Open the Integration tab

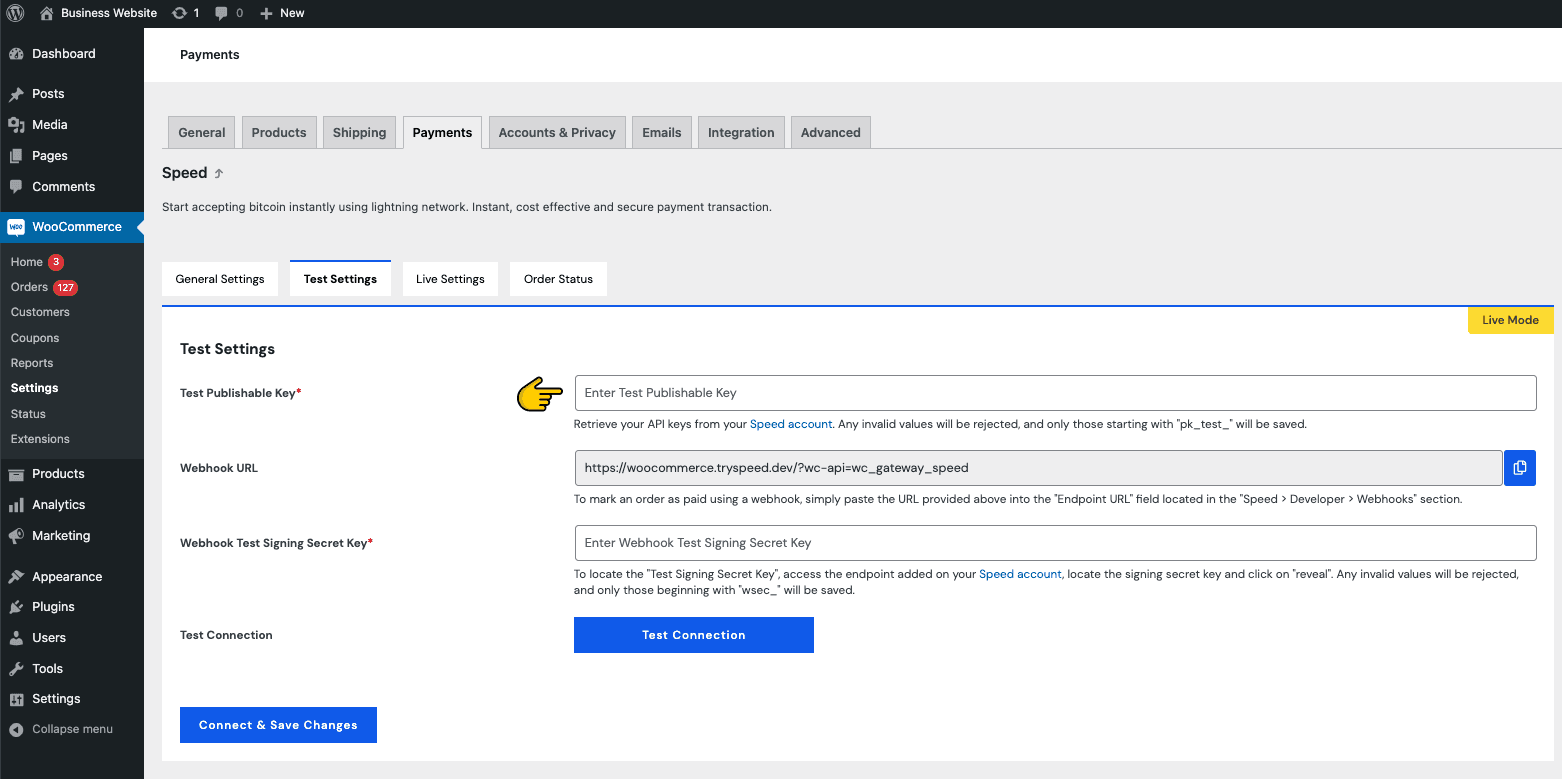coord(741,133)
